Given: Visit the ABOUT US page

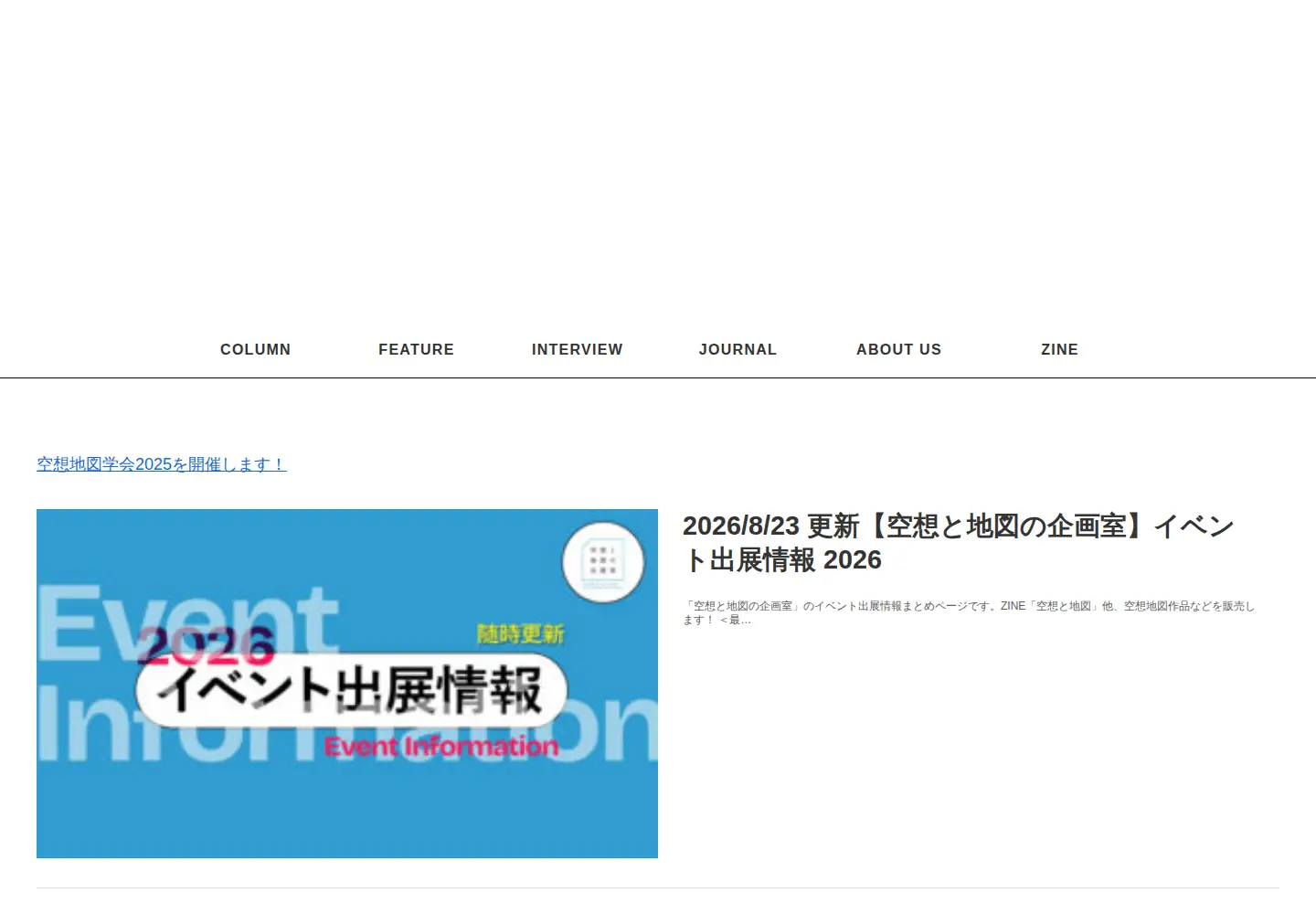Looking at the screenshot, I should [x=898, y=349].
